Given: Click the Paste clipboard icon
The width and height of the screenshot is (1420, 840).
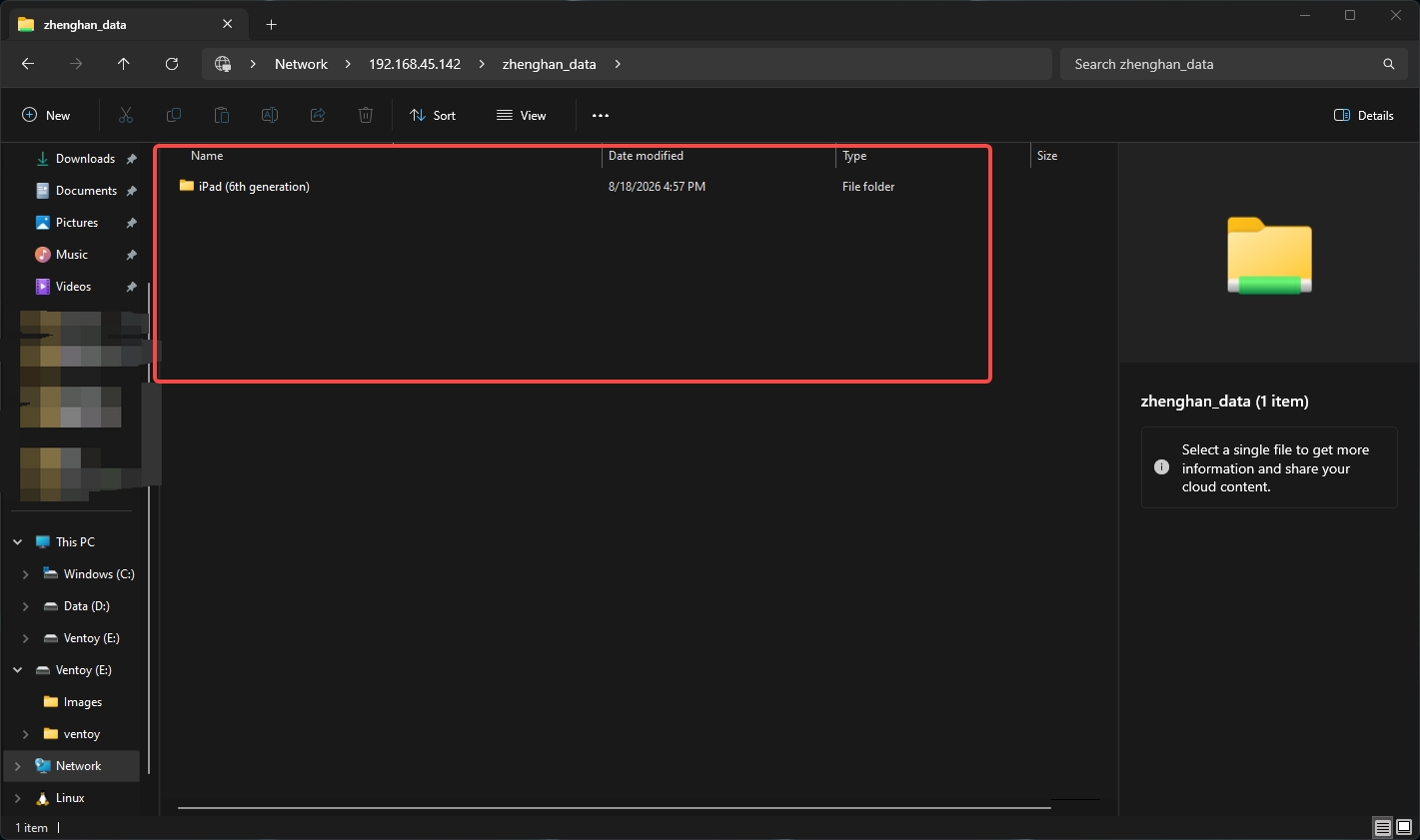Looking at the screenshot, I should tap(222, 116).
